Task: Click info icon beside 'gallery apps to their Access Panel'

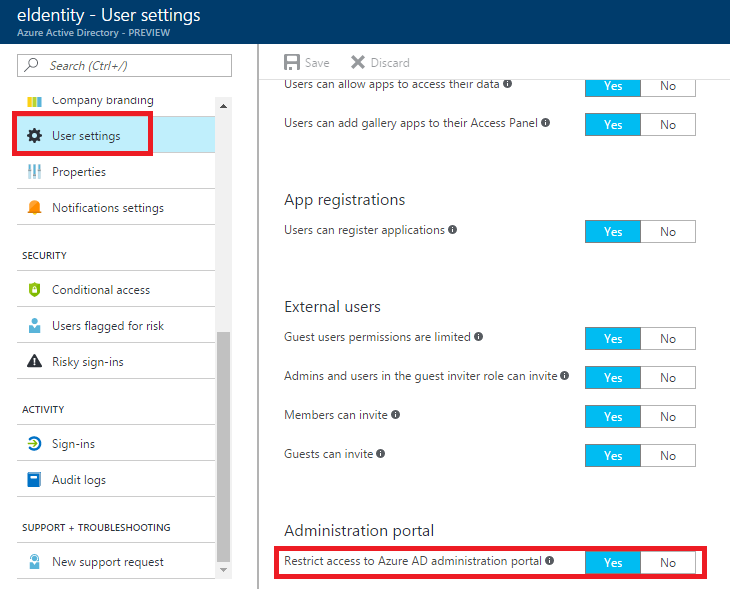Action: pyautogui.click(x=546, y=122)
